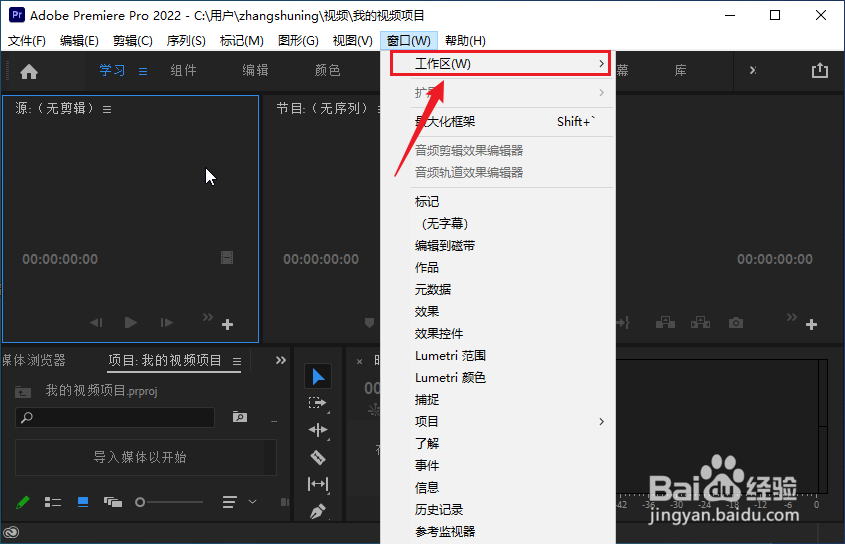Switch to 颜色 workspace
Image resolution: width=845 pixels, height=544 pixels.
[x=328, y=70]
